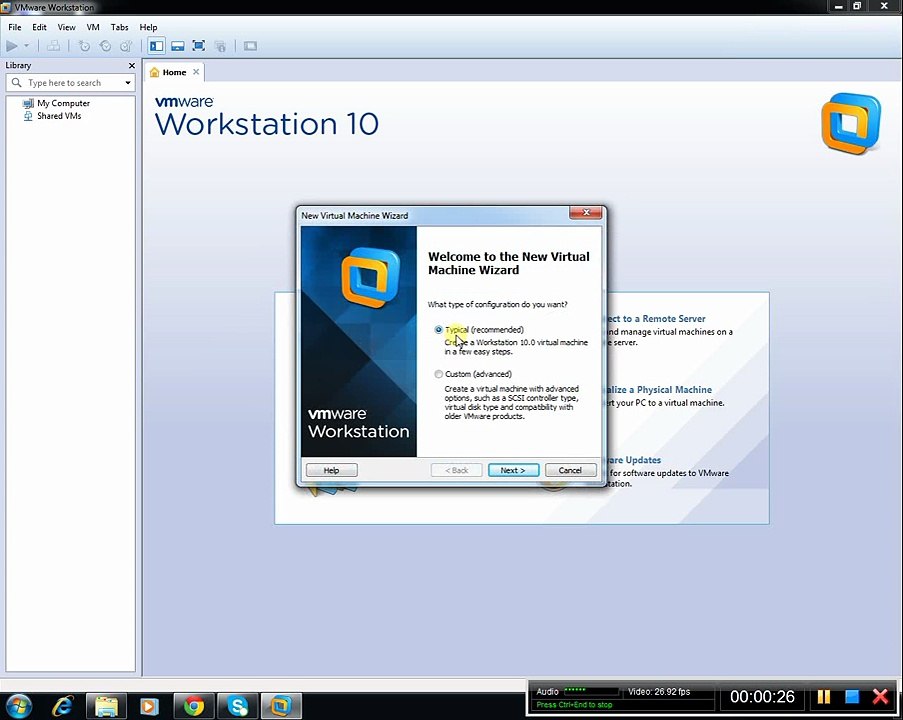Image resolution: width=903 pixels, height=720 pixels.
Task: Cancel recording with red X
Action: [881, 697]
